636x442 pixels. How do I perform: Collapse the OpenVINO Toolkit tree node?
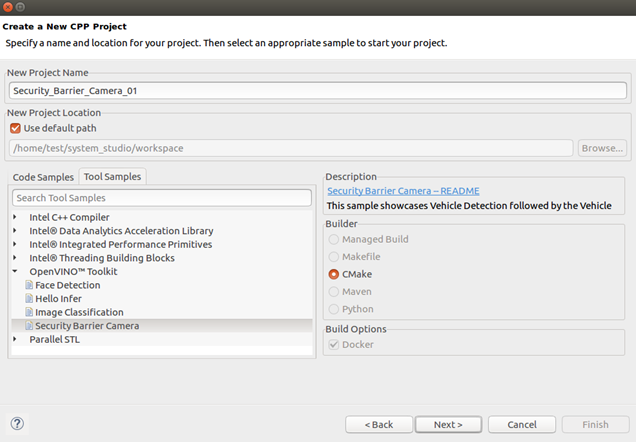tap(15, 271)
